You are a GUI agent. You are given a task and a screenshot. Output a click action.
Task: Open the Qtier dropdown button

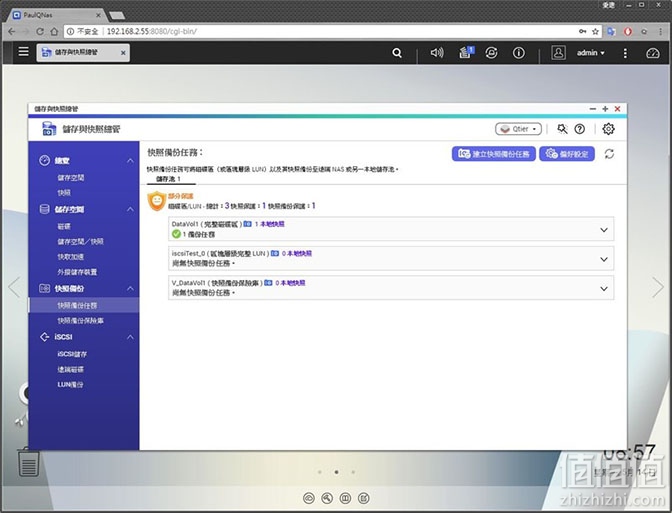point(519,129)
